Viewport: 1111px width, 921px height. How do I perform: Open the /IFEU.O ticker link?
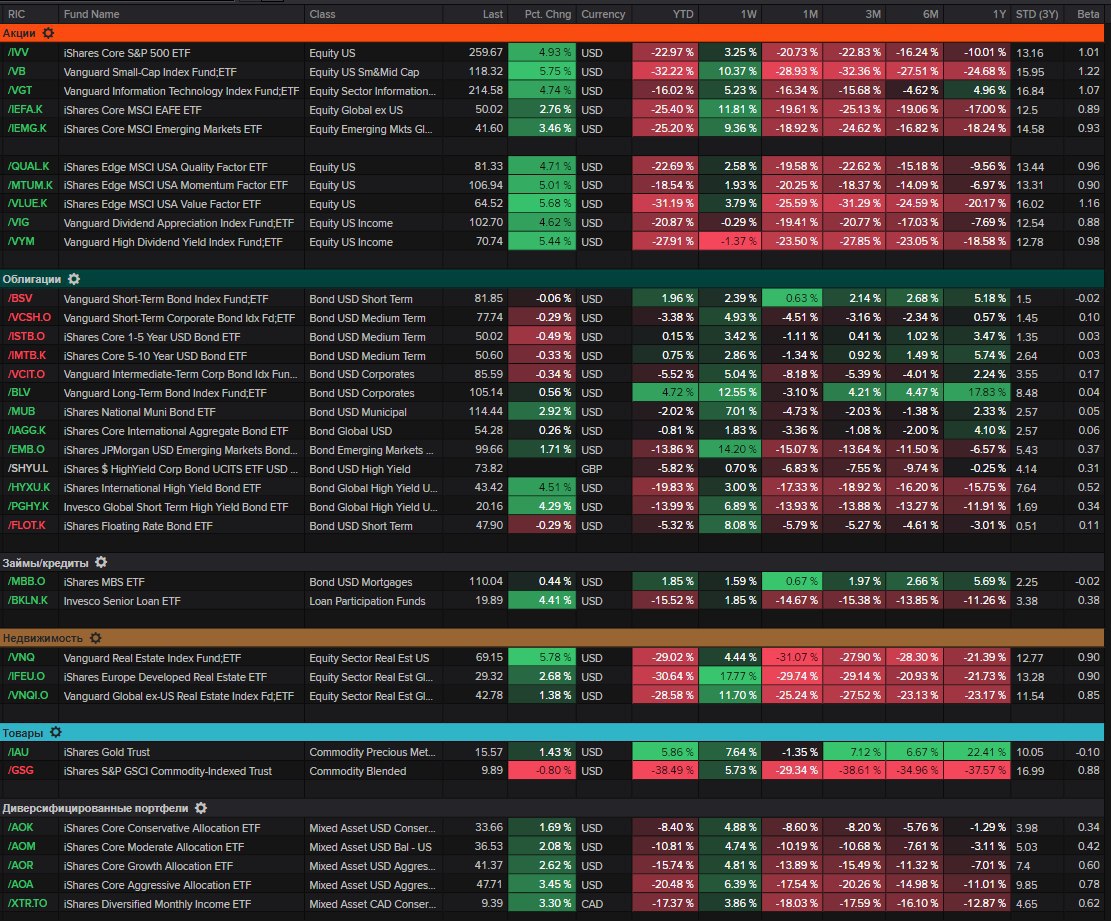tap(26, 677)
